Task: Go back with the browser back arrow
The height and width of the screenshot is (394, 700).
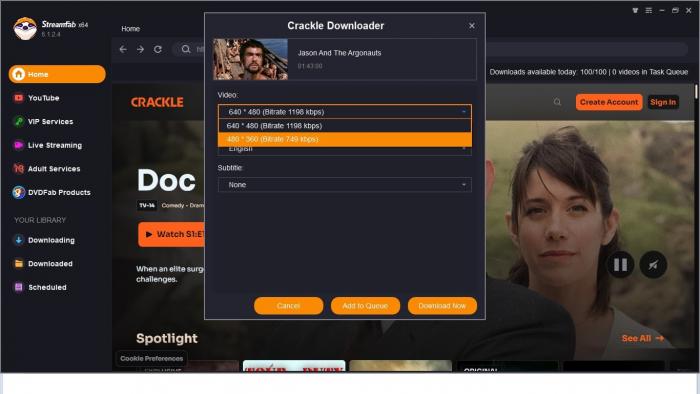Action: click(x=123, y=49)
